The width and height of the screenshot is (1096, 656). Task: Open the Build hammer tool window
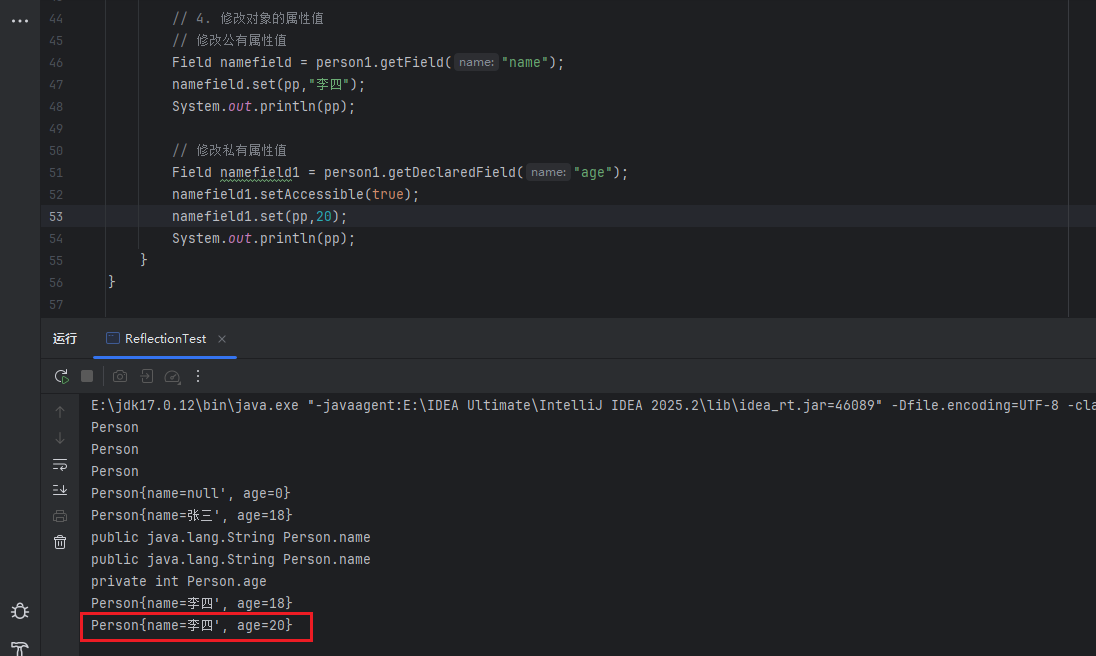pyautogui.click(x=19, y=648)
